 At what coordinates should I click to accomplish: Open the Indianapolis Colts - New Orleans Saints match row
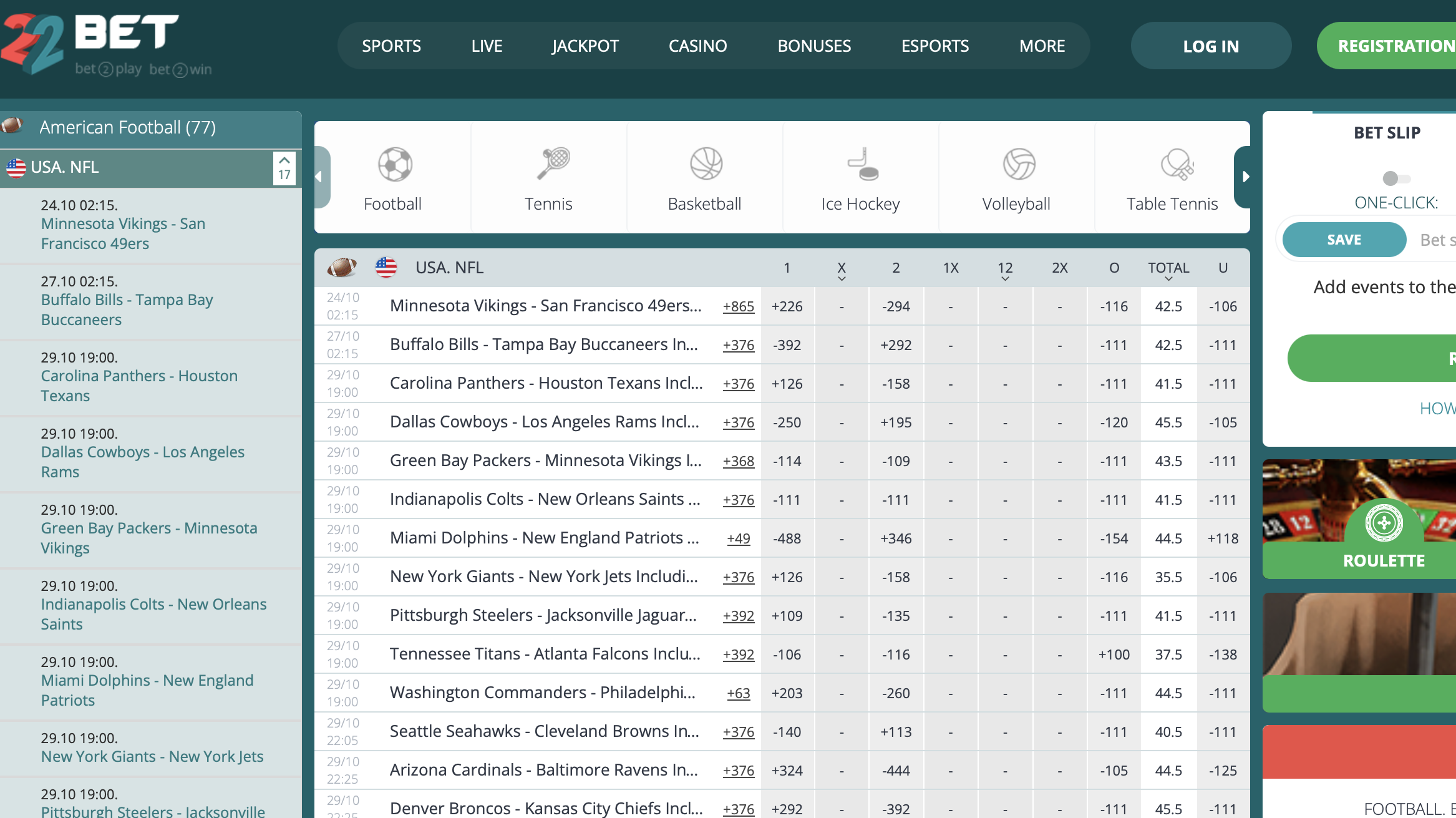(545, 499)
